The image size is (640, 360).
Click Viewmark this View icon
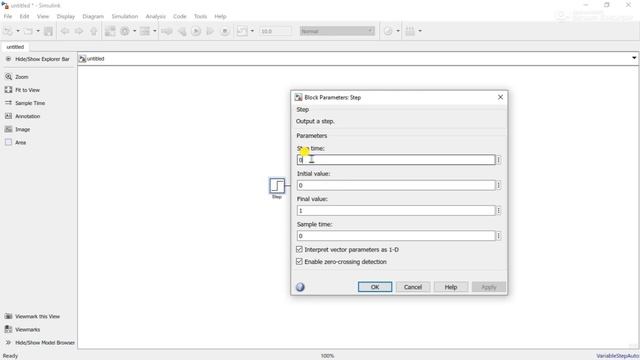click(8, 316)
